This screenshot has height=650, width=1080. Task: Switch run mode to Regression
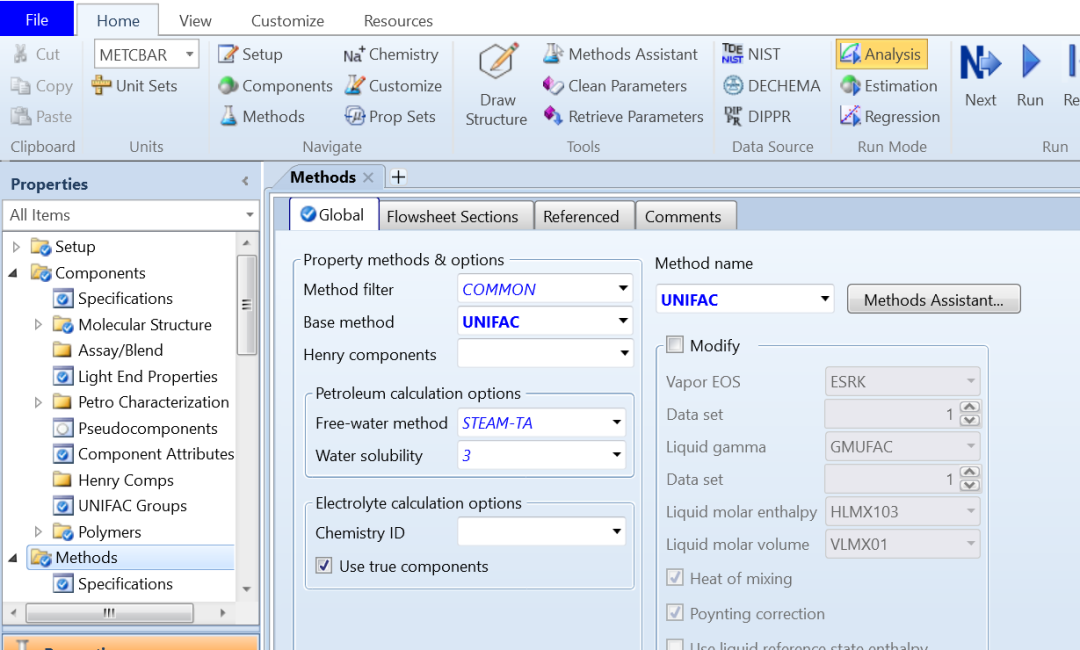point(889,116)
